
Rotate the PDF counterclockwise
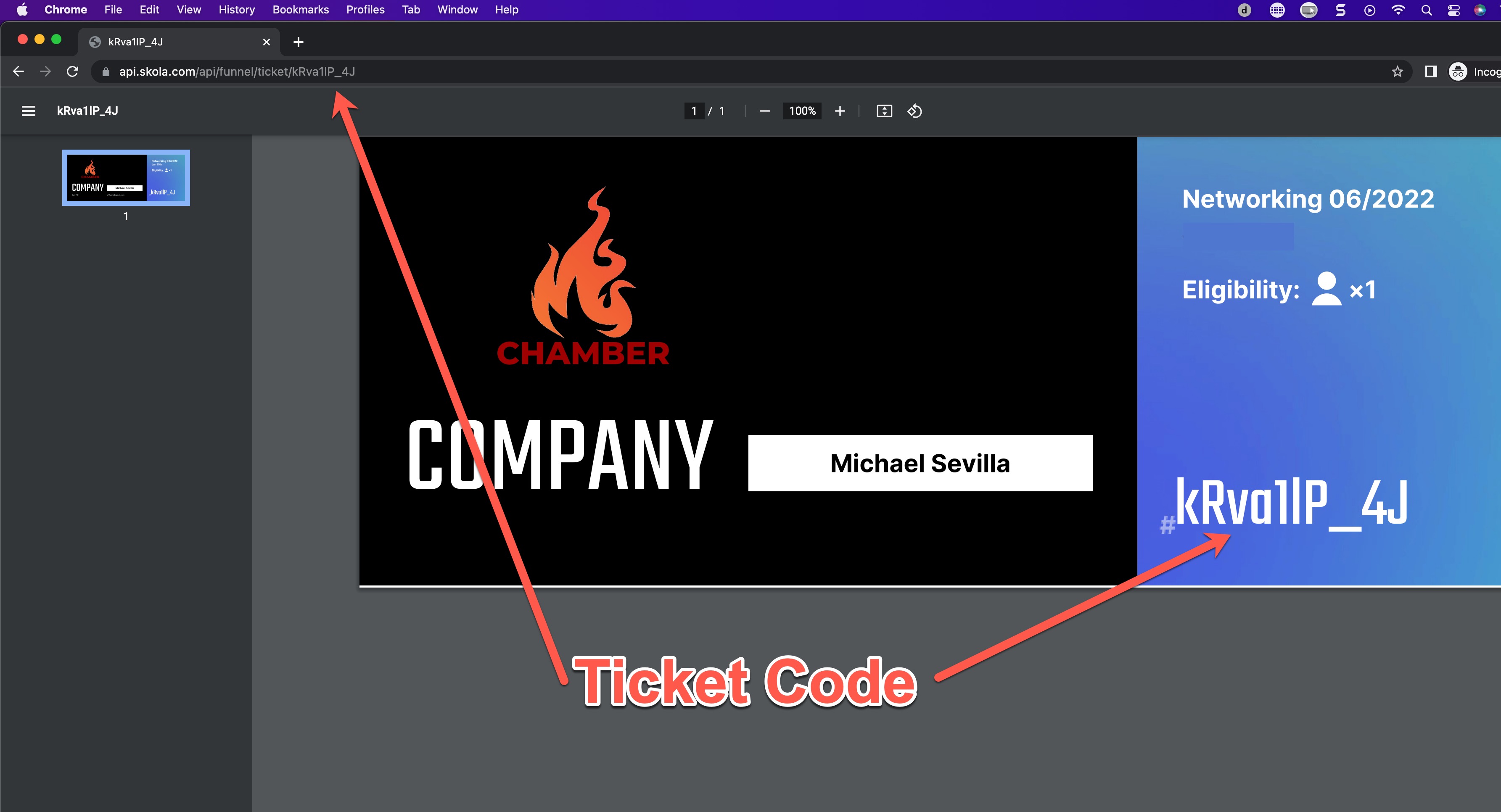(914, 111)
